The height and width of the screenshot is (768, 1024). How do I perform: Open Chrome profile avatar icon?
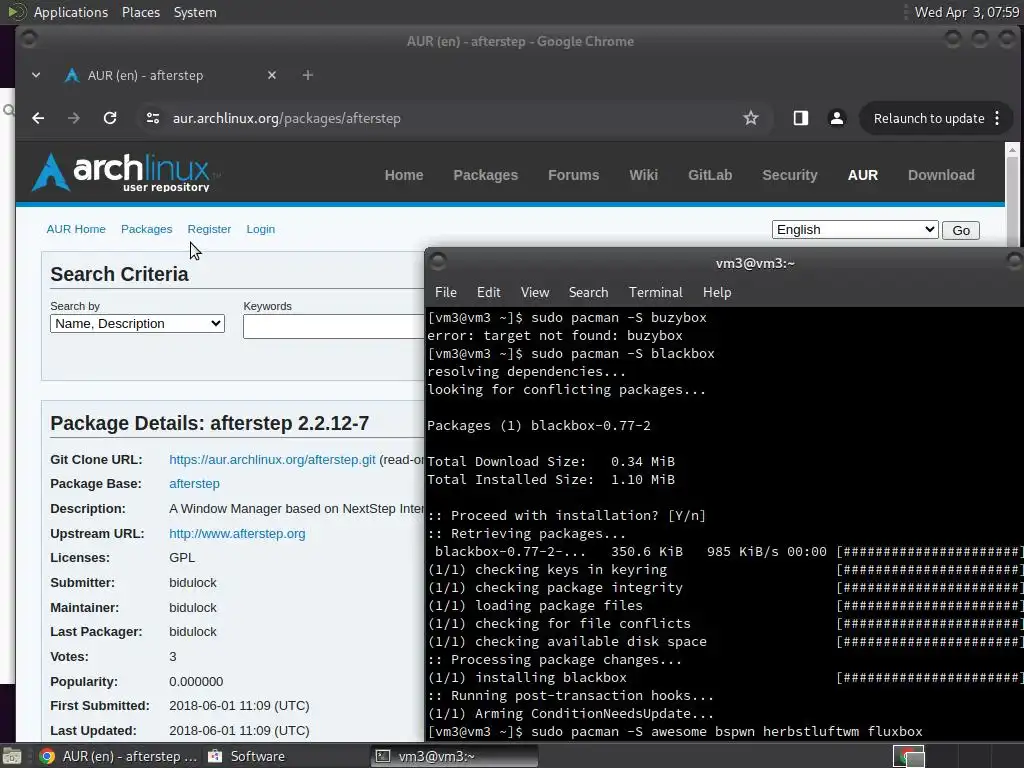click(837, 118)
